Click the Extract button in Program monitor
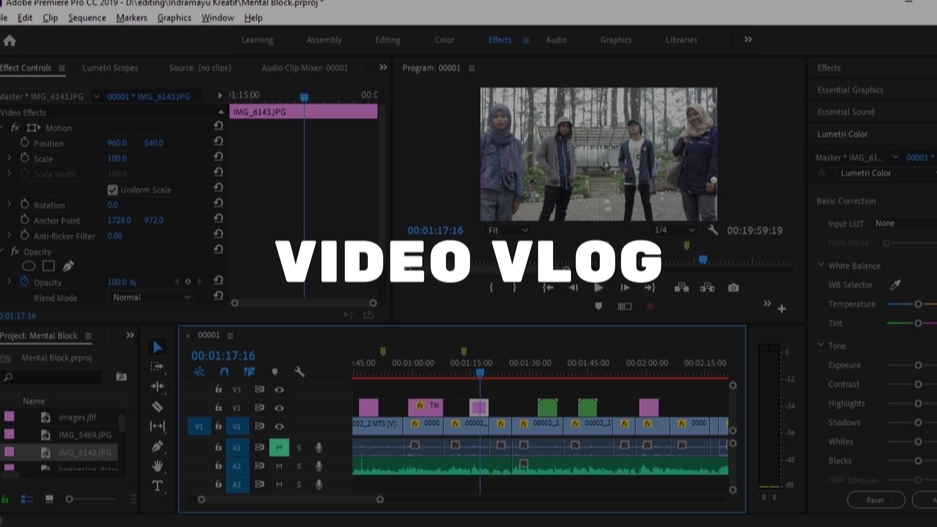The width and height of the screenshot is (937, 527). point(707,288)
